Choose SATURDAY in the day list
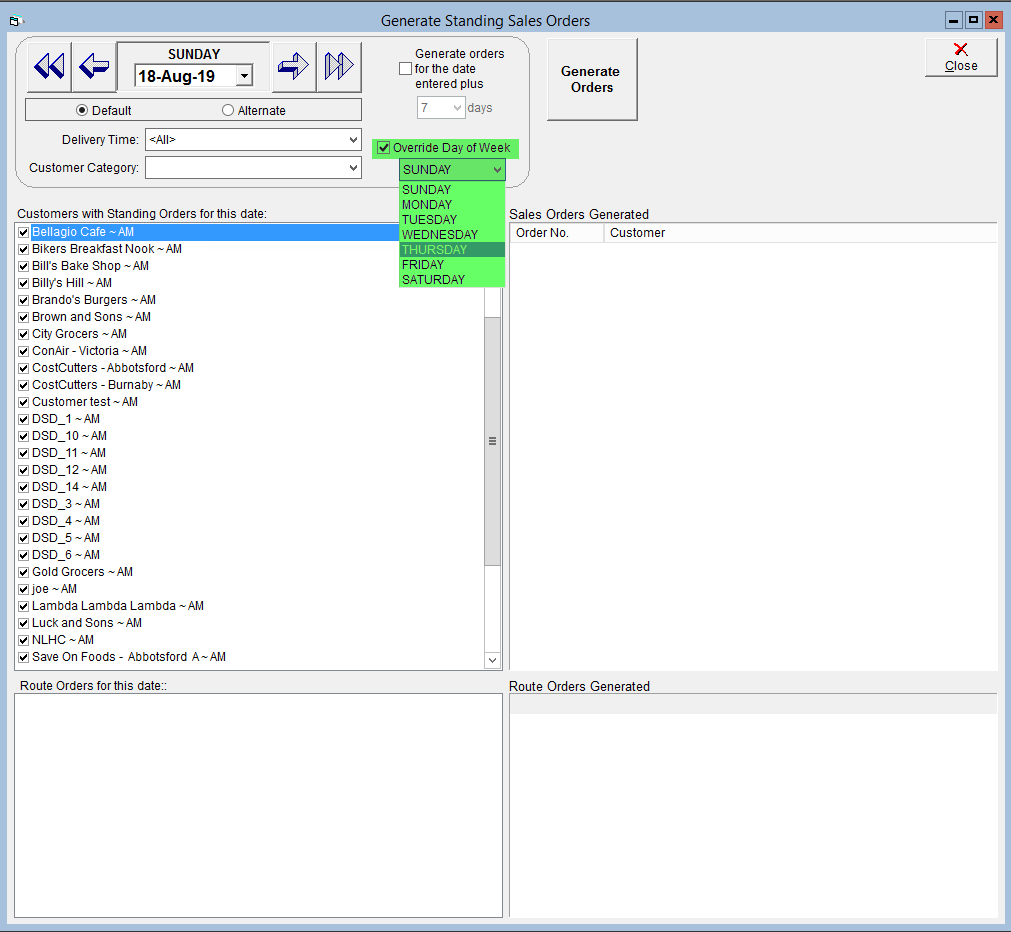1011x932 pixels. tap(451, 280)
